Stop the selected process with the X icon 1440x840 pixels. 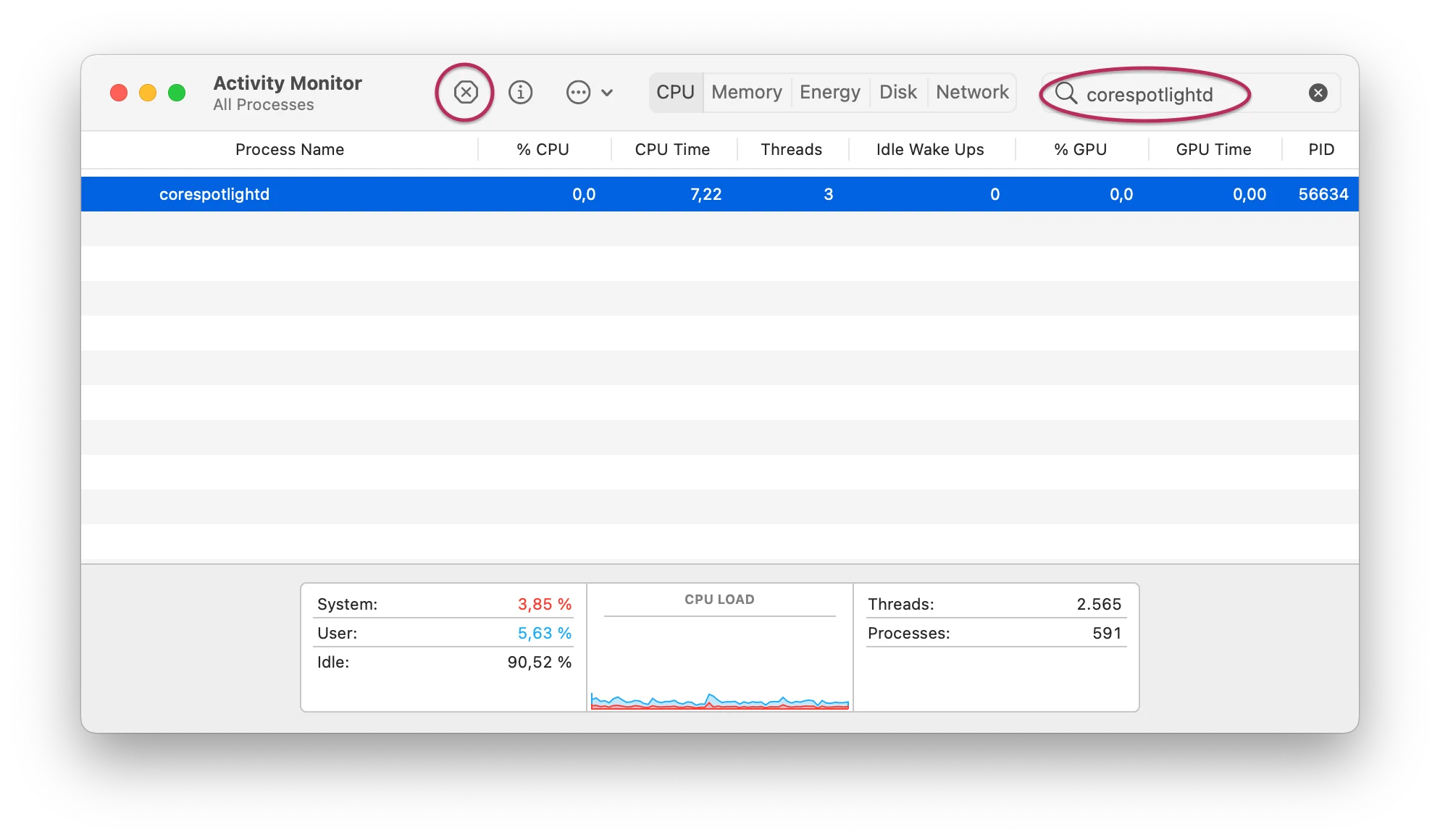tap(466, 92)
